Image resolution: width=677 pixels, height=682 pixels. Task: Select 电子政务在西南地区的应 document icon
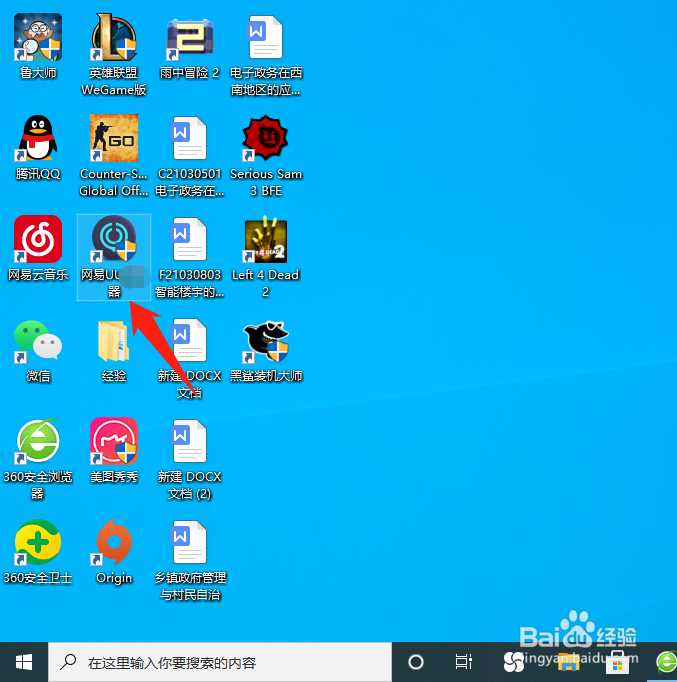coord(266,37)
